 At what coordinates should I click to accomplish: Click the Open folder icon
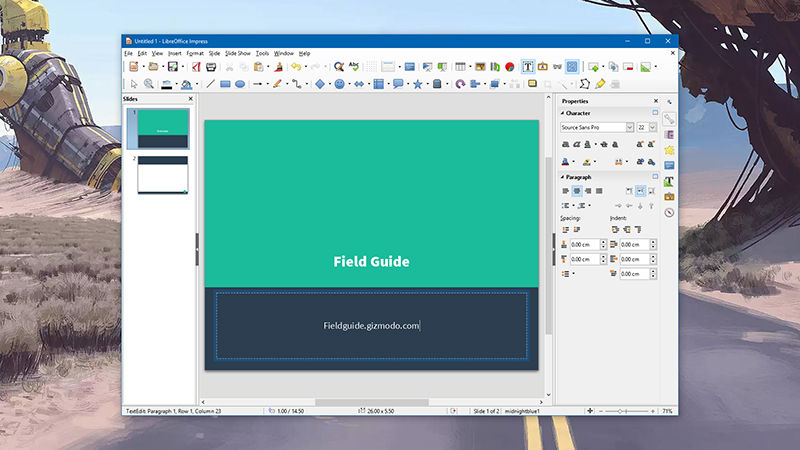tap(153, 67)
